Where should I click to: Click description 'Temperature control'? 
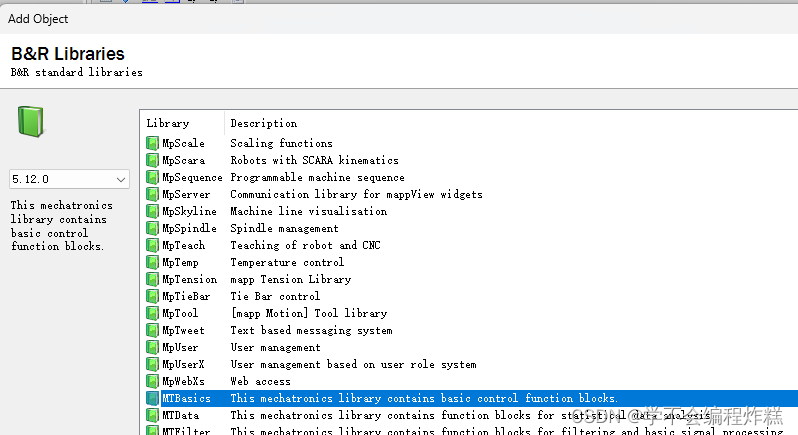point(287,262)
